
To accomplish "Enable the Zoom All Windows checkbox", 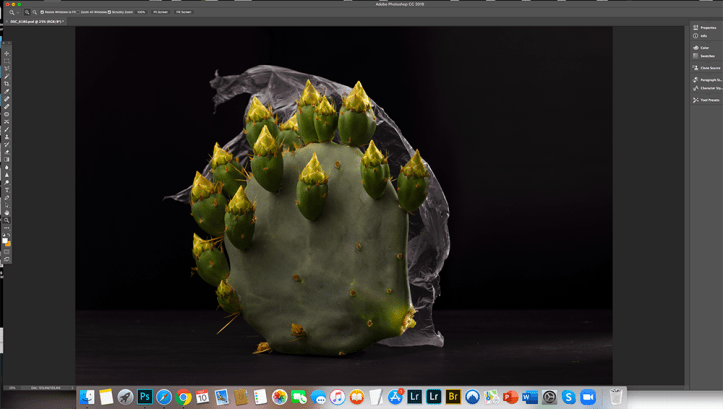I will tap(78, 12).
